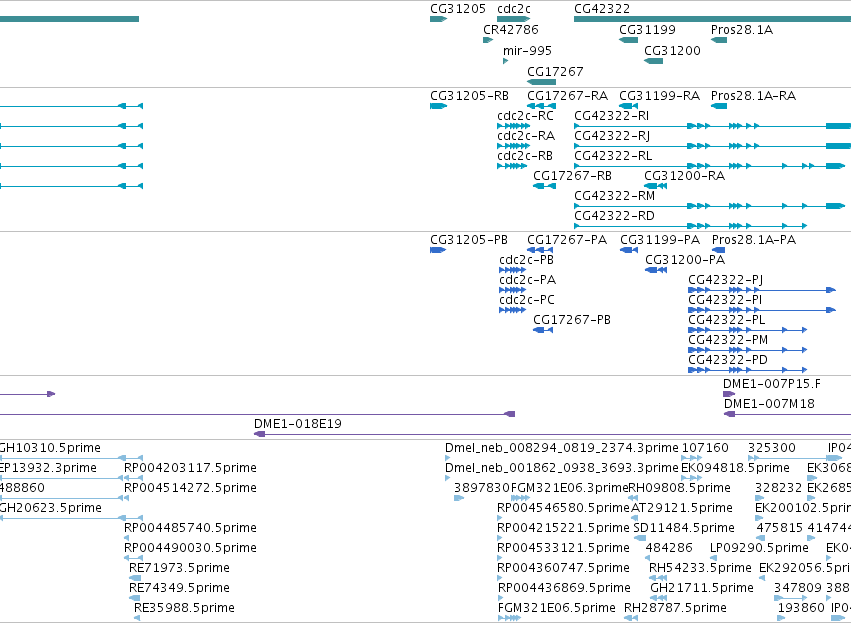The image size is (851, 623).
Task: Select the CG31199 gene label
Action: coord(647,29)
